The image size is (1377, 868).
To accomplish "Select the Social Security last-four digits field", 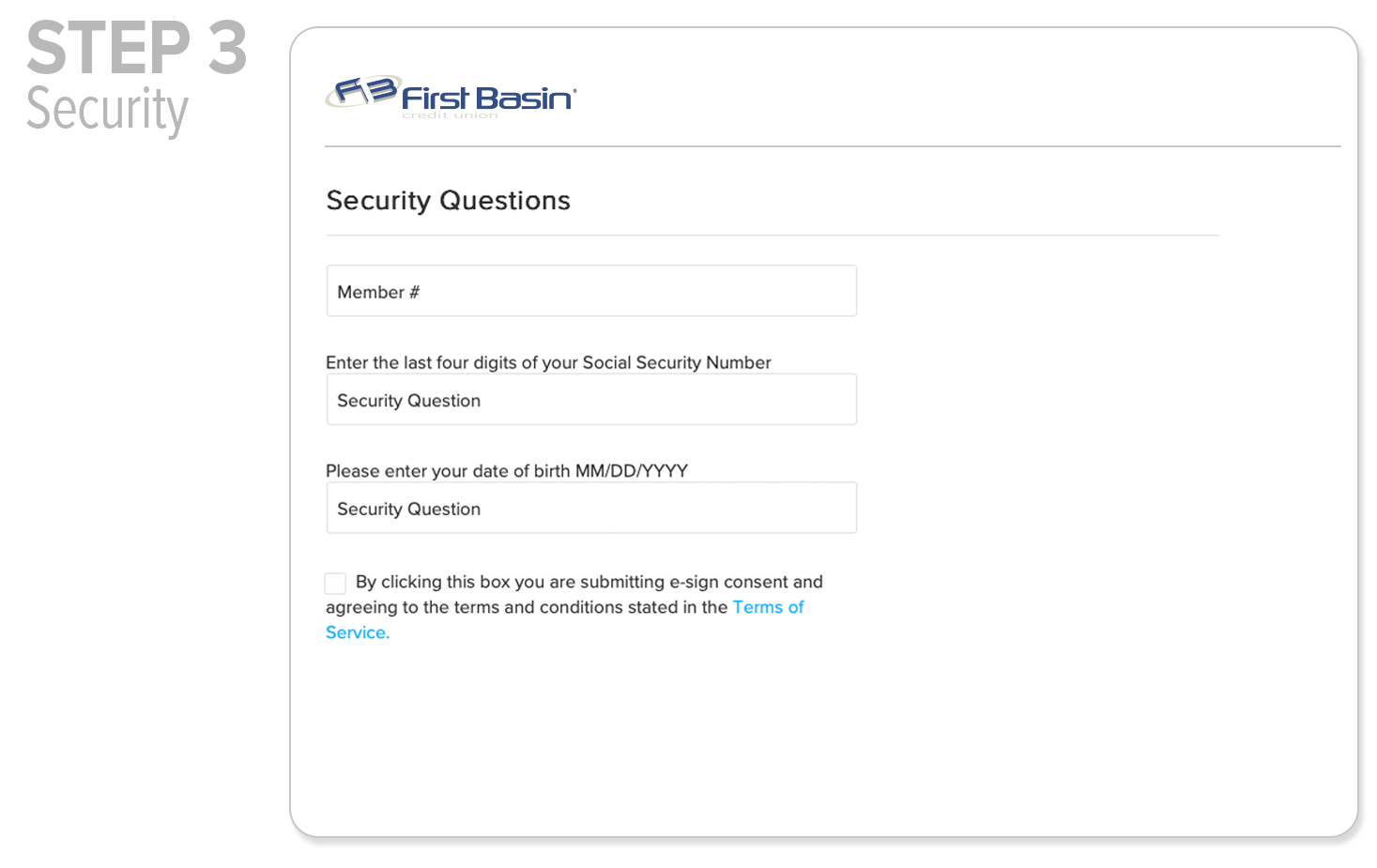I will click(591, 401).
